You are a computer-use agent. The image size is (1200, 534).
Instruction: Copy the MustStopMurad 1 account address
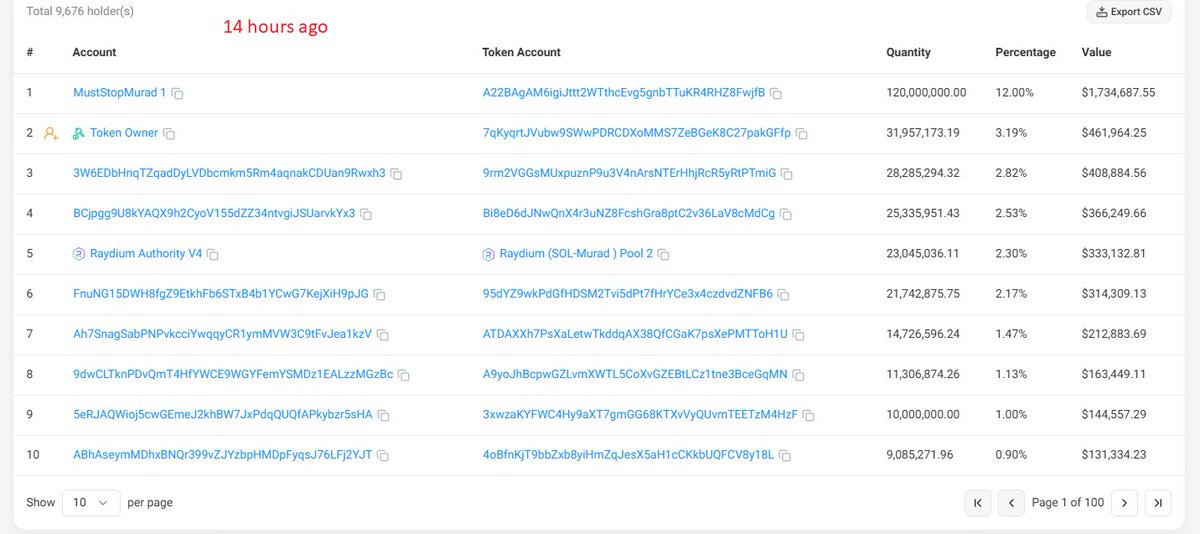pyautogui.click(x=177, y=93)
